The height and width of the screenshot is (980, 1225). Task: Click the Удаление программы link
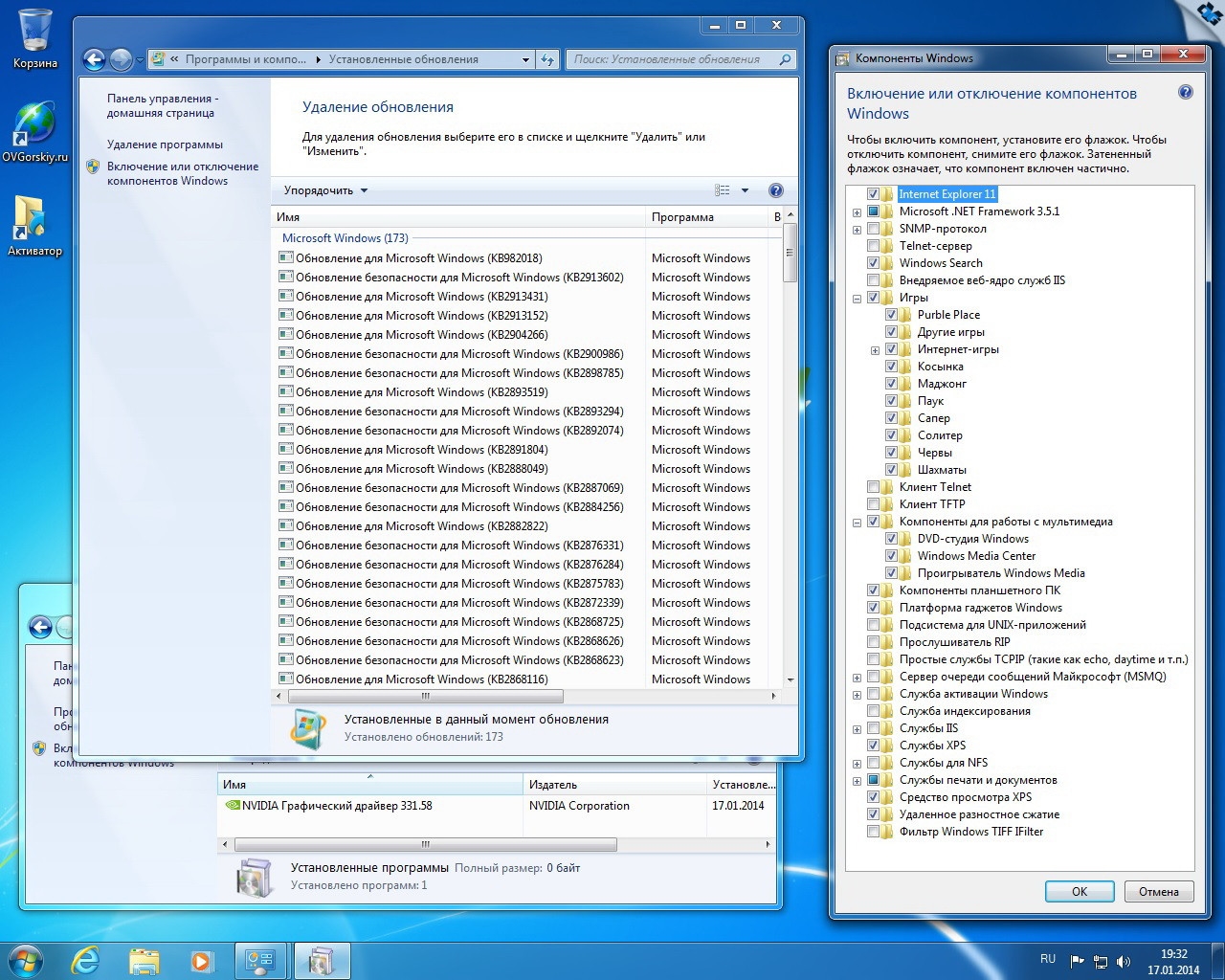point(165,145)
